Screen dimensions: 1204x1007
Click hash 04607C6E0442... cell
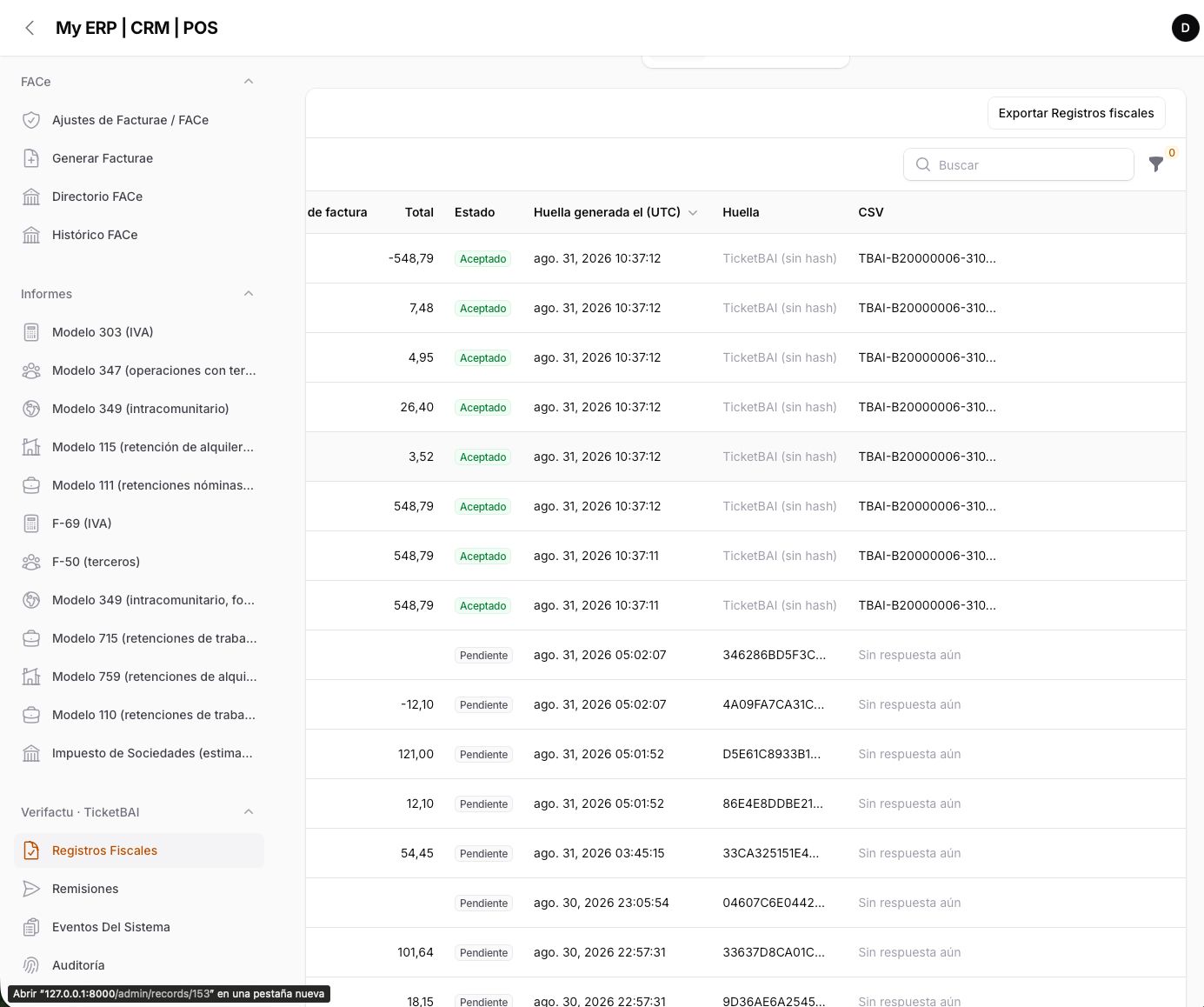[774, 903]
